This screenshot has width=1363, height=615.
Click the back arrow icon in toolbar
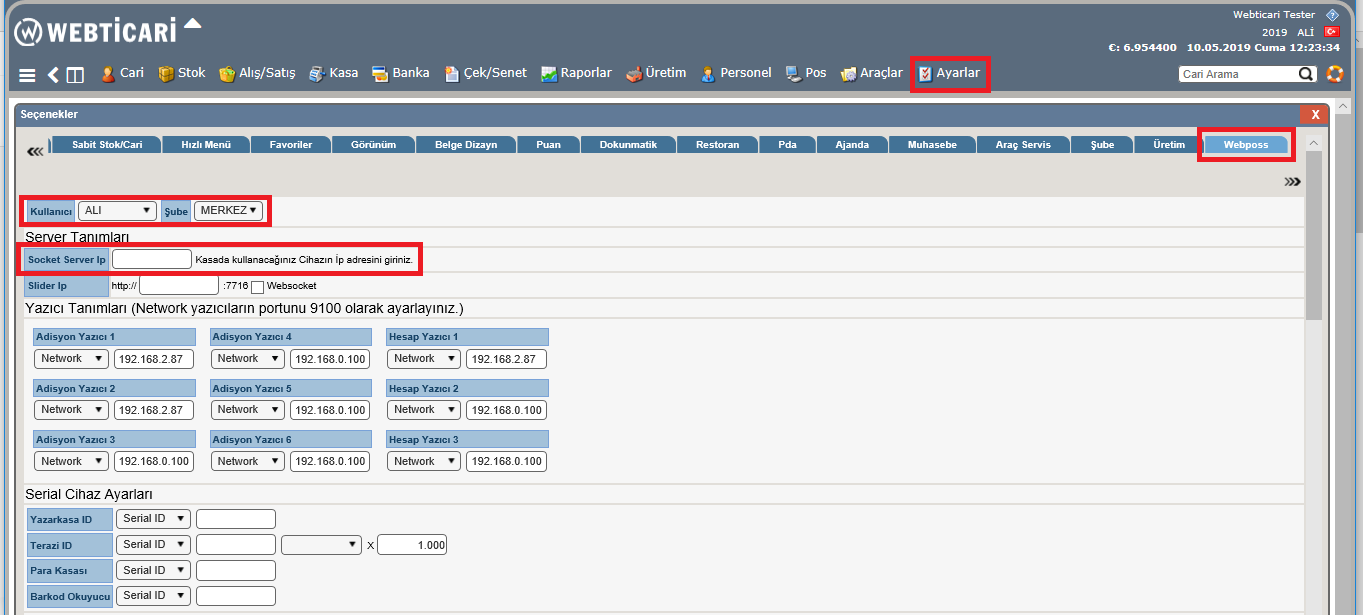pyautogui.click(x=53, y=75)
